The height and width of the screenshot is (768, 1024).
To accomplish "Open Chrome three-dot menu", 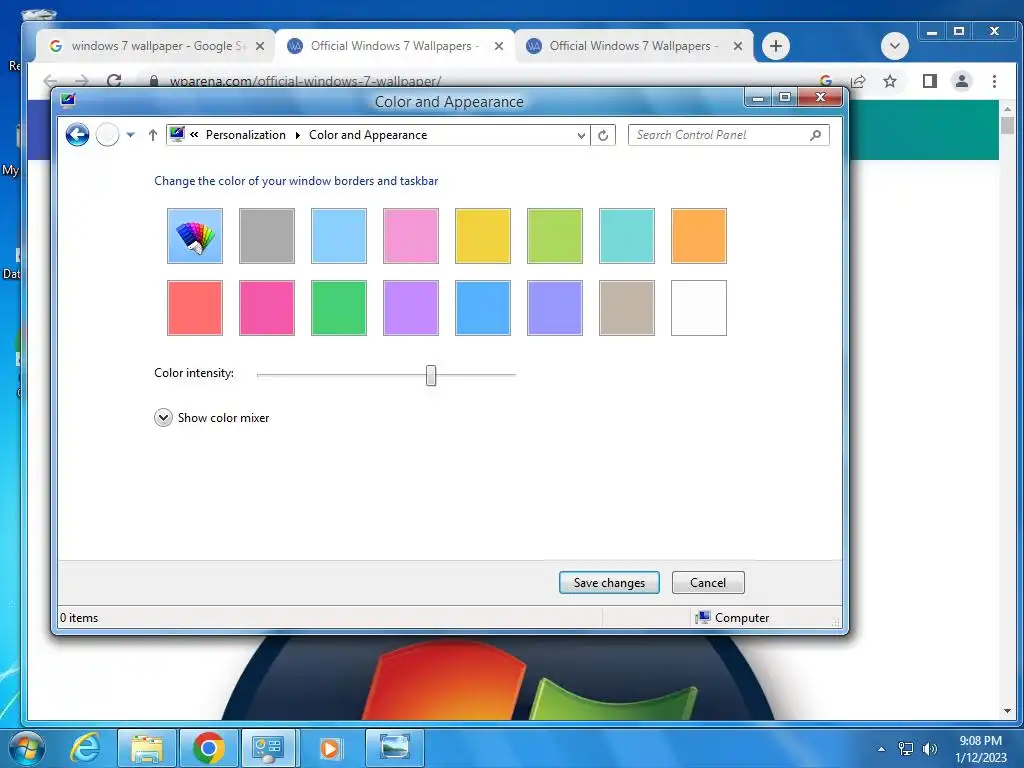I will (x=994, y=81).
